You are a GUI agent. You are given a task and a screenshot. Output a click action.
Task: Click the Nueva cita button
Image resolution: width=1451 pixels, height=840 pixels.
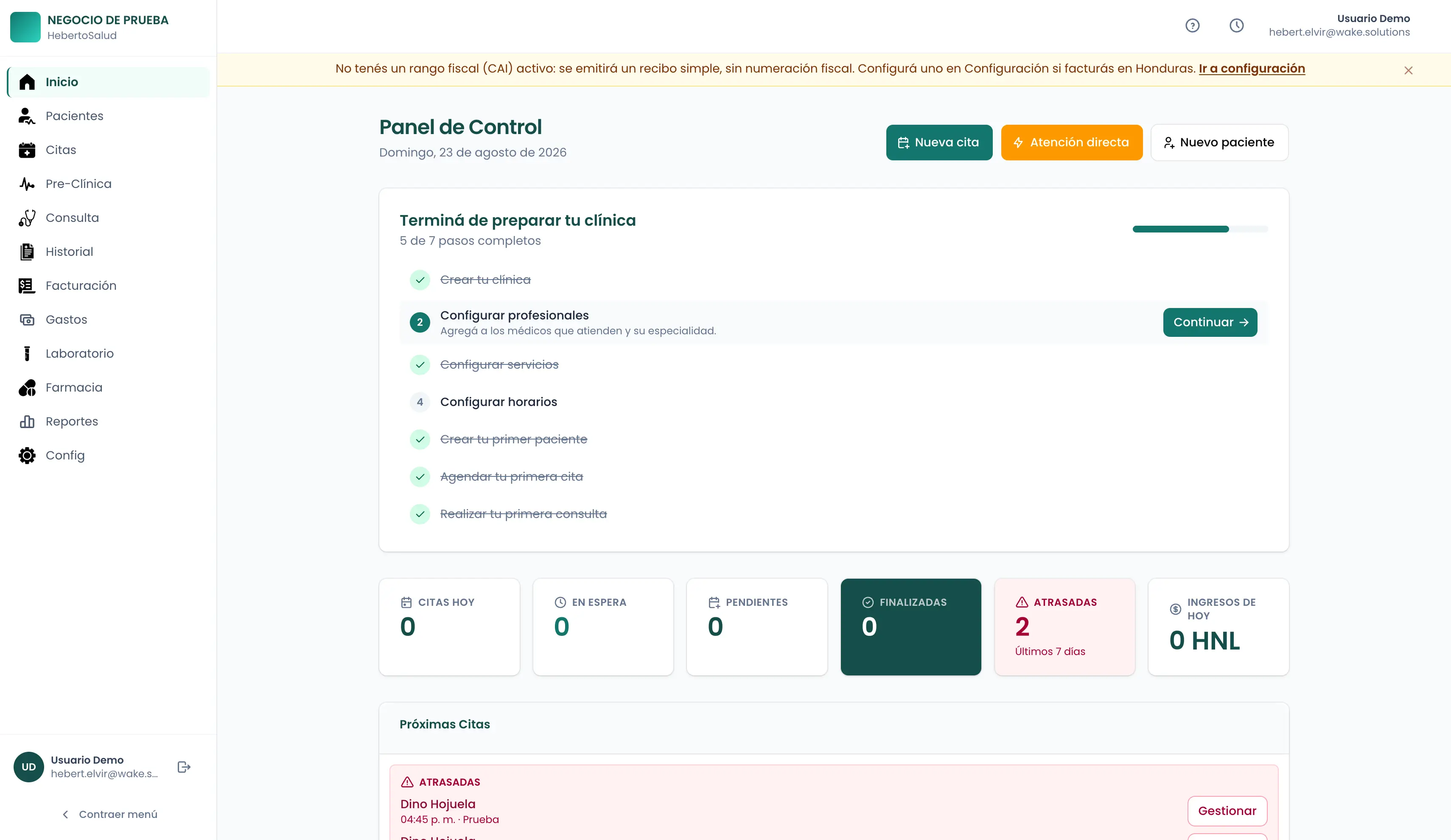(939, 142)
